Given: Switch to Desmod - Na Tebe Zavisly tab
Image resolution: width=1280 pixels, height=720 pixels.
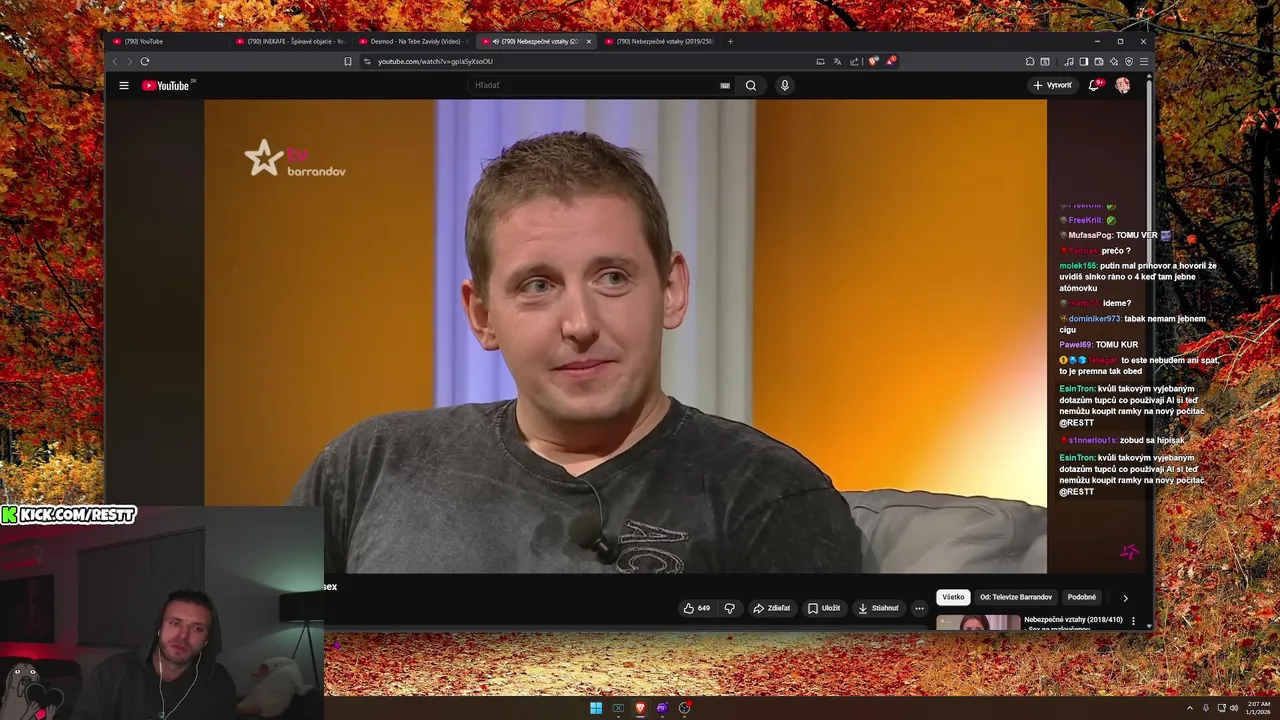Looking at the screenshot, I should pos(414,41).
